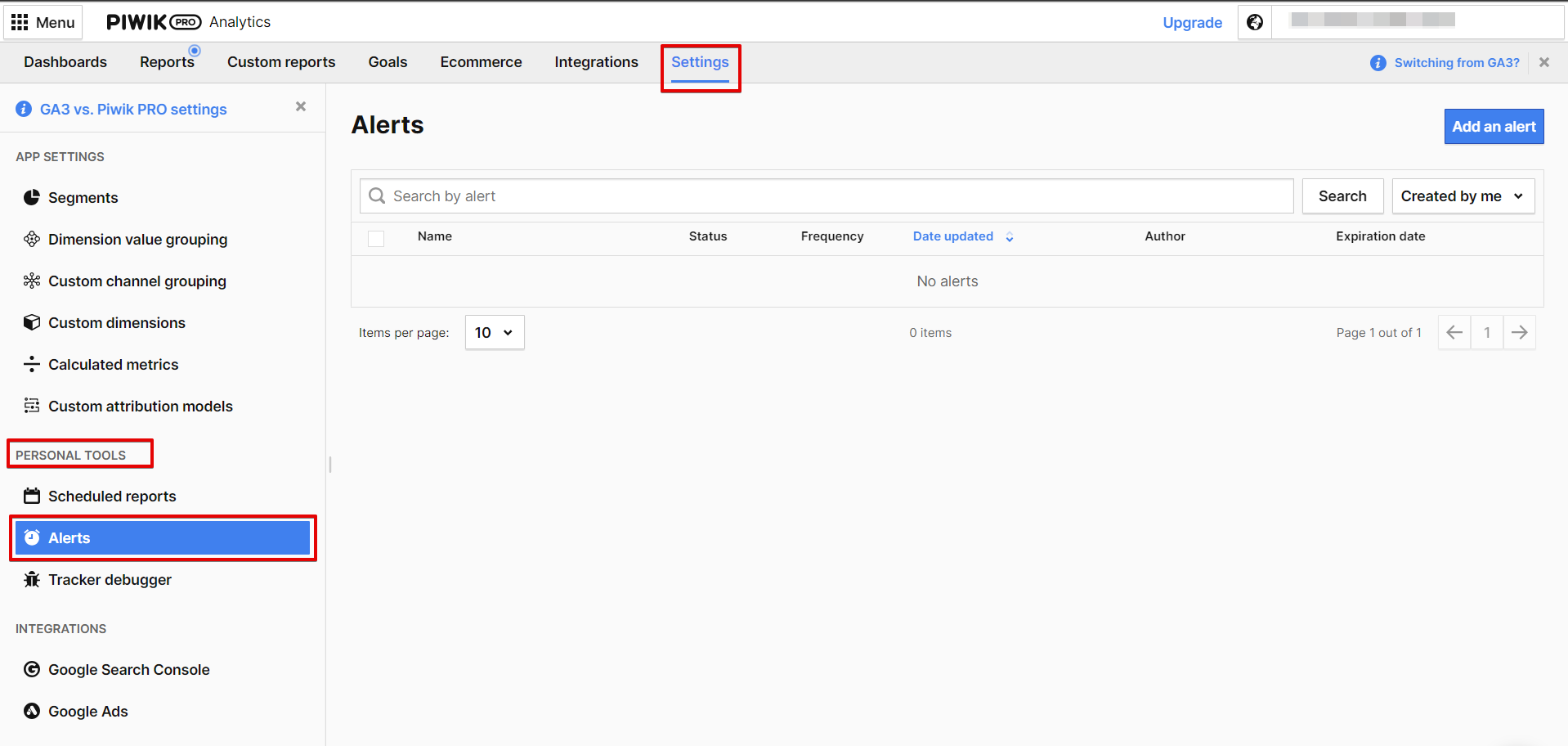Focus the Search by alert field
Viewport: 1568px width, 746px height.
pyautogui.click(x=827, y=196)
